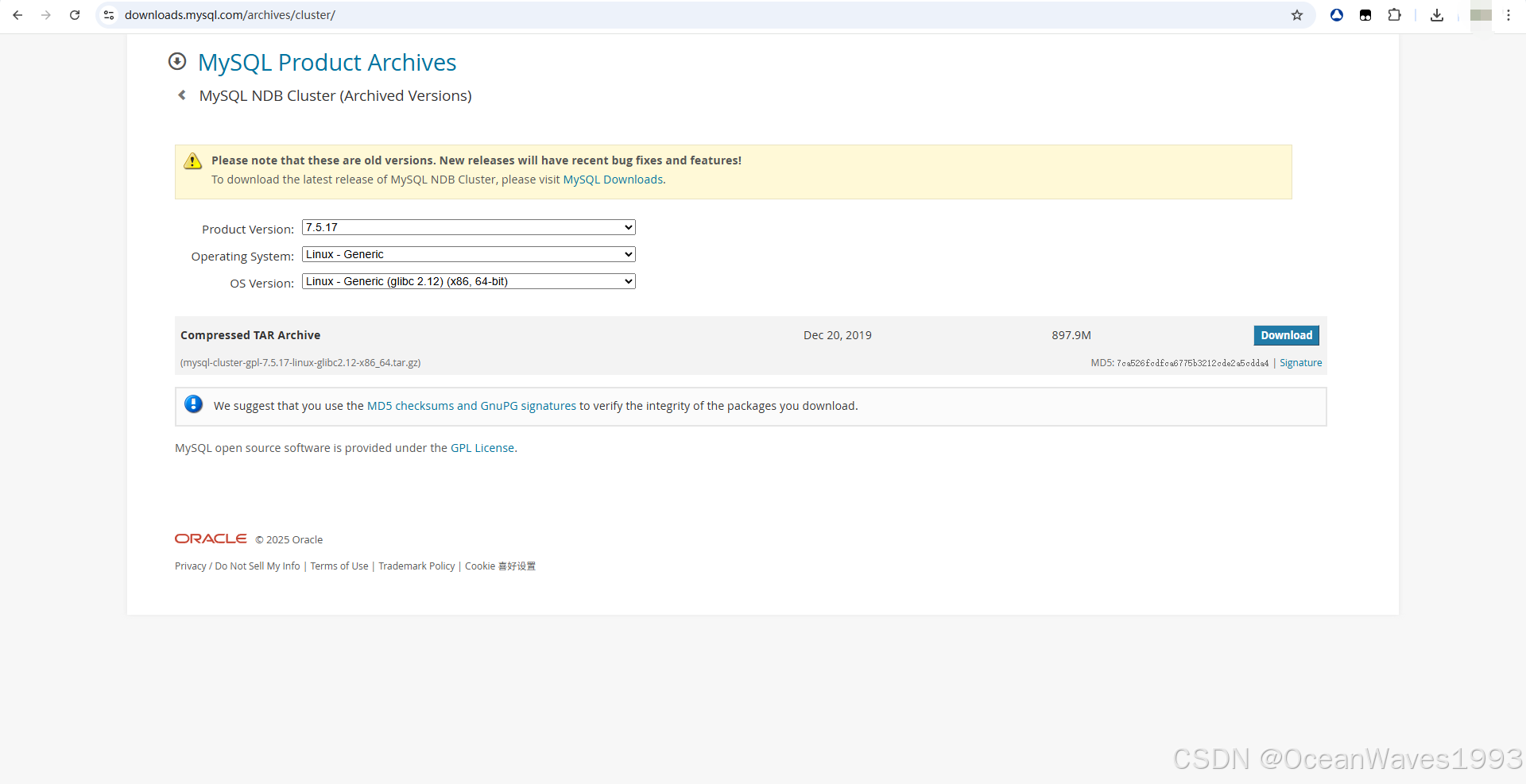Open the black square browser extension icon

click(x=1365, y=15)
